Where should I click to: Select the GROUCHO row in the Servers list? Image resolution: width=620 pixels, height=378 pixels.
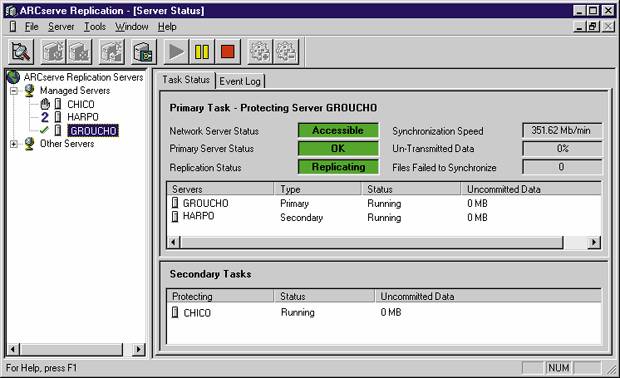pos(384,203)
